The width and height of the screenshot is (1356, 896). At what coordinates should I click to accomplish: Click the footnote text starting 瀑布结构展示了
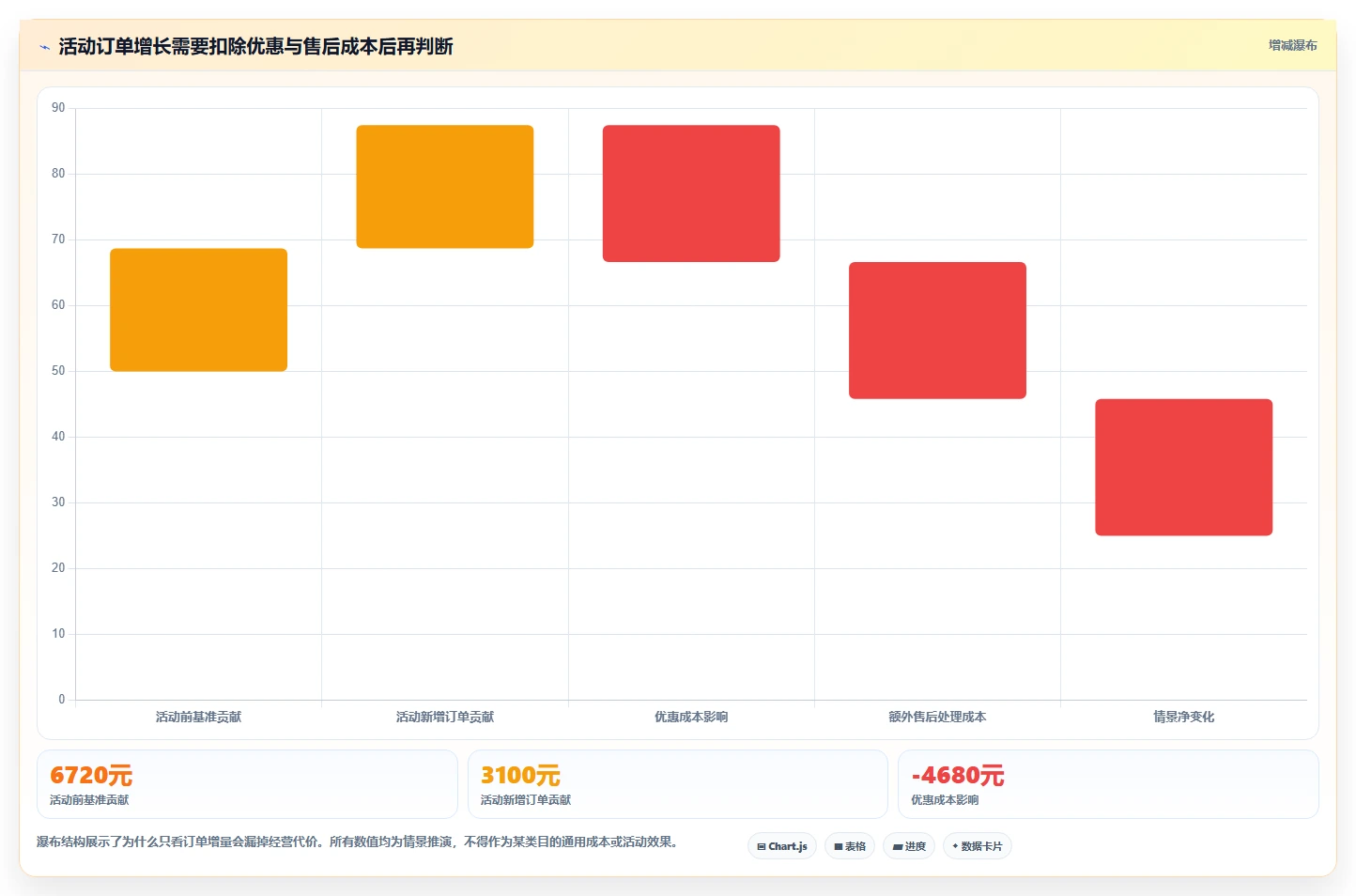click(357, 842)
